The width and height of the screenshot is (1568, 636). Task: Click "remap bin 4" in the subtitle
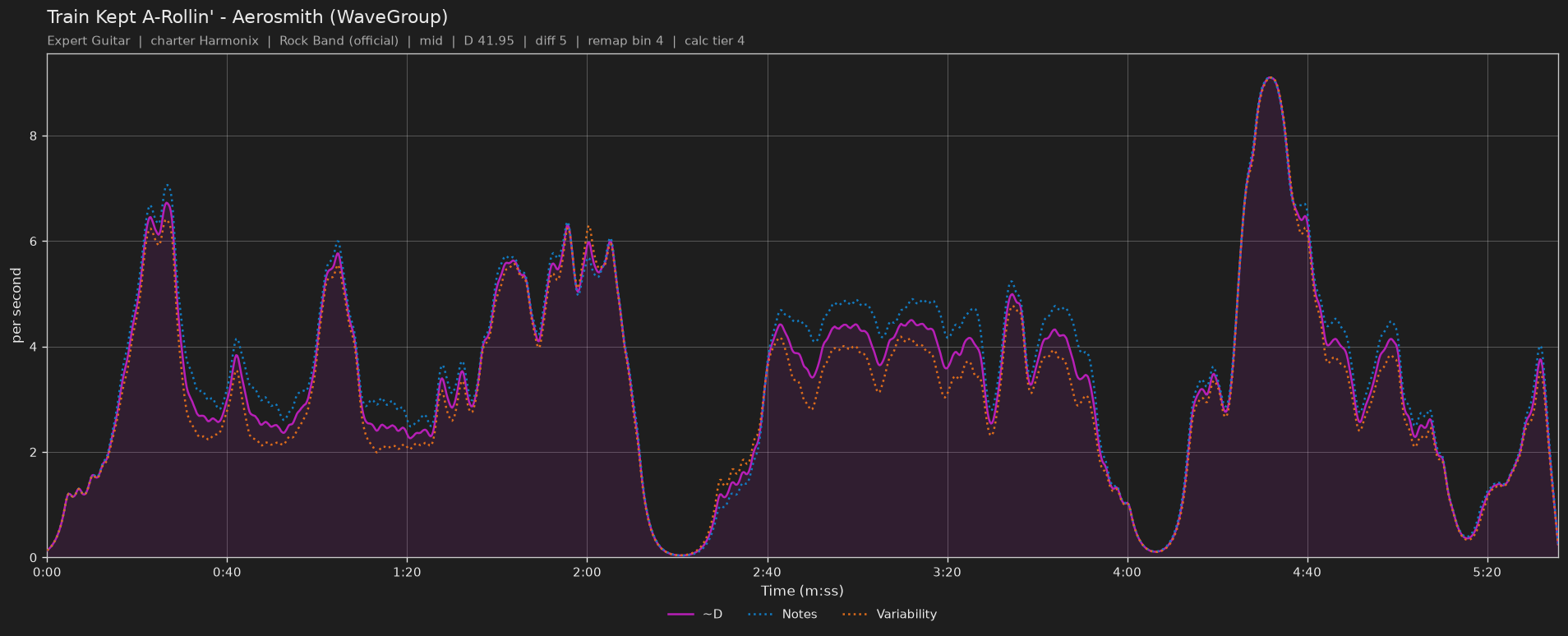(625, 41)
